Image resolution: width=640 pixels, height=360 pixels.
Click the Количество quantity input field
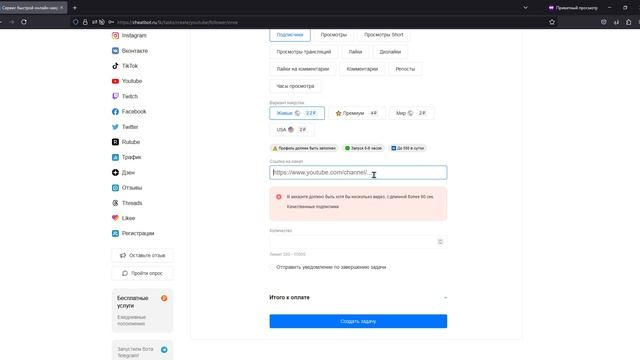tap(358, 242)
